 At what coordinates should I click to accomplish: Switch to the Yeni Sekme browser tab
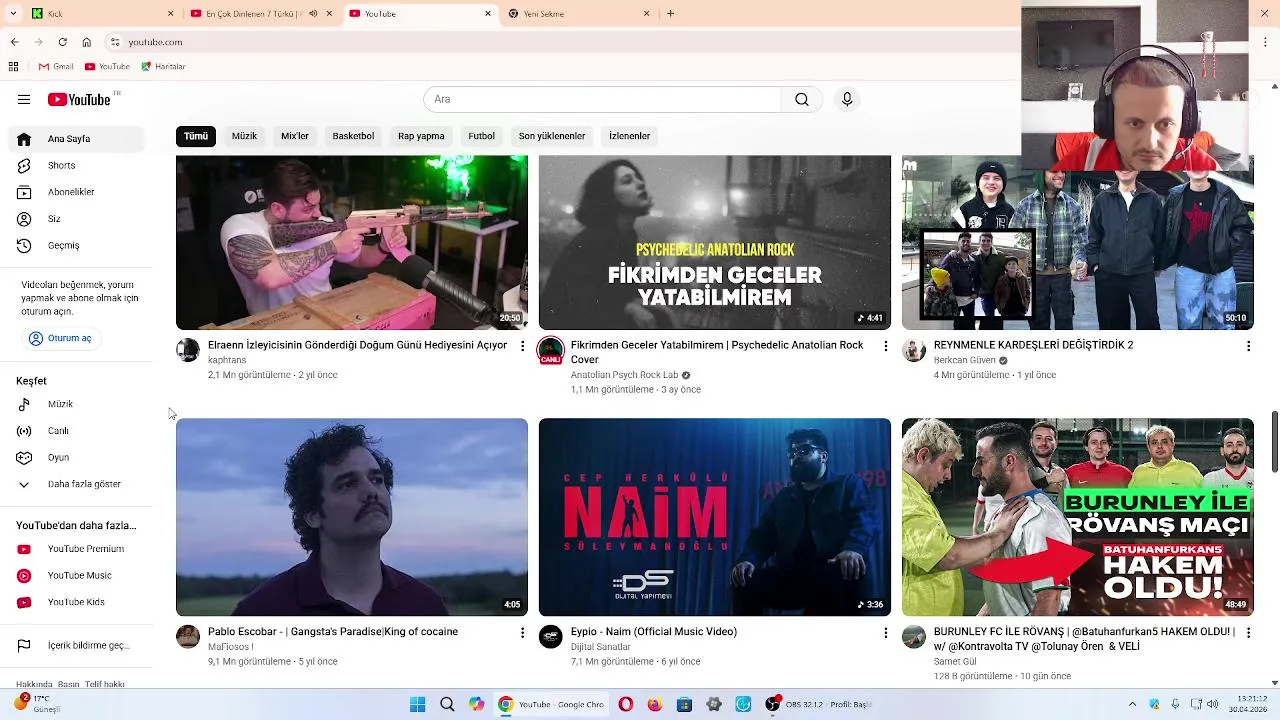[x=580, y=14]
